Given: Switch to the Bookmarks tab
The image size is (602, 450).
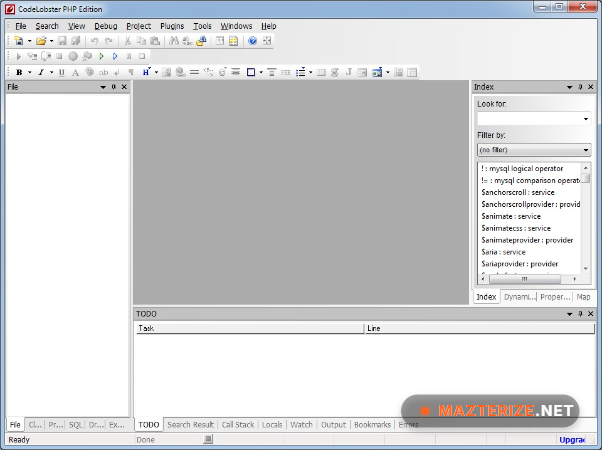Looking at the screenshot, I should coord(372,425).
